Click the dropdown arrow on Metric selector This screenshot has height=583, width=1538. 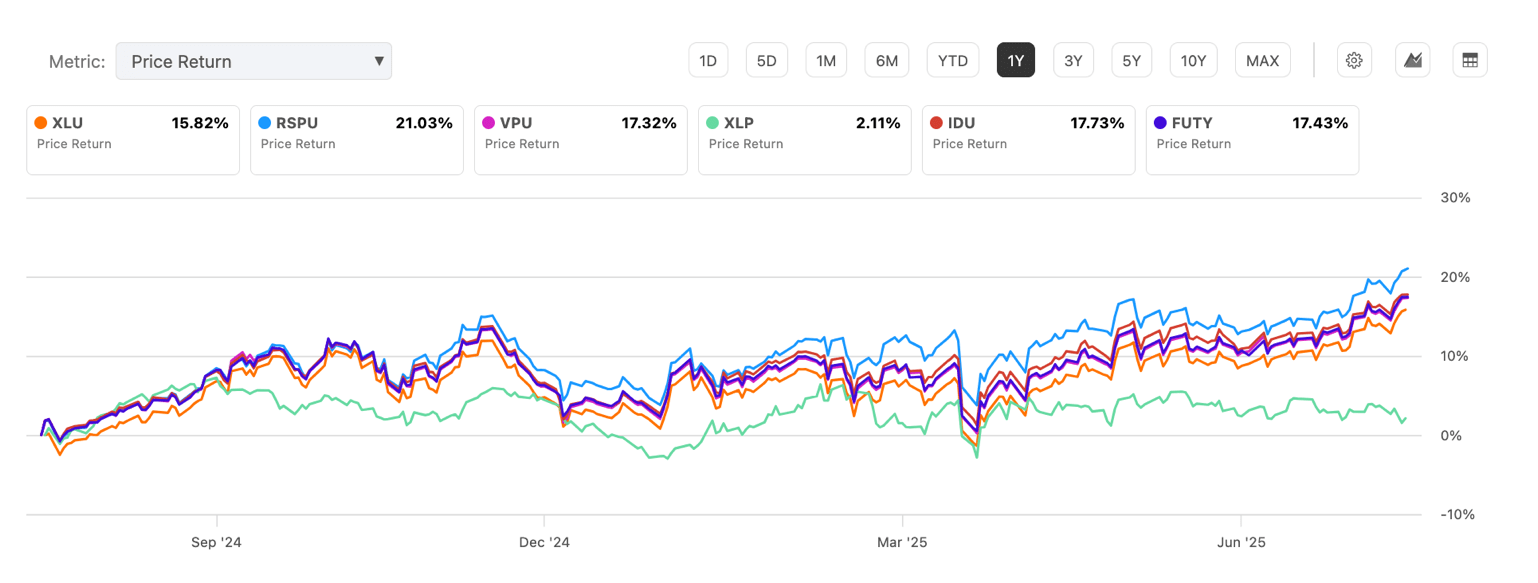379,61
